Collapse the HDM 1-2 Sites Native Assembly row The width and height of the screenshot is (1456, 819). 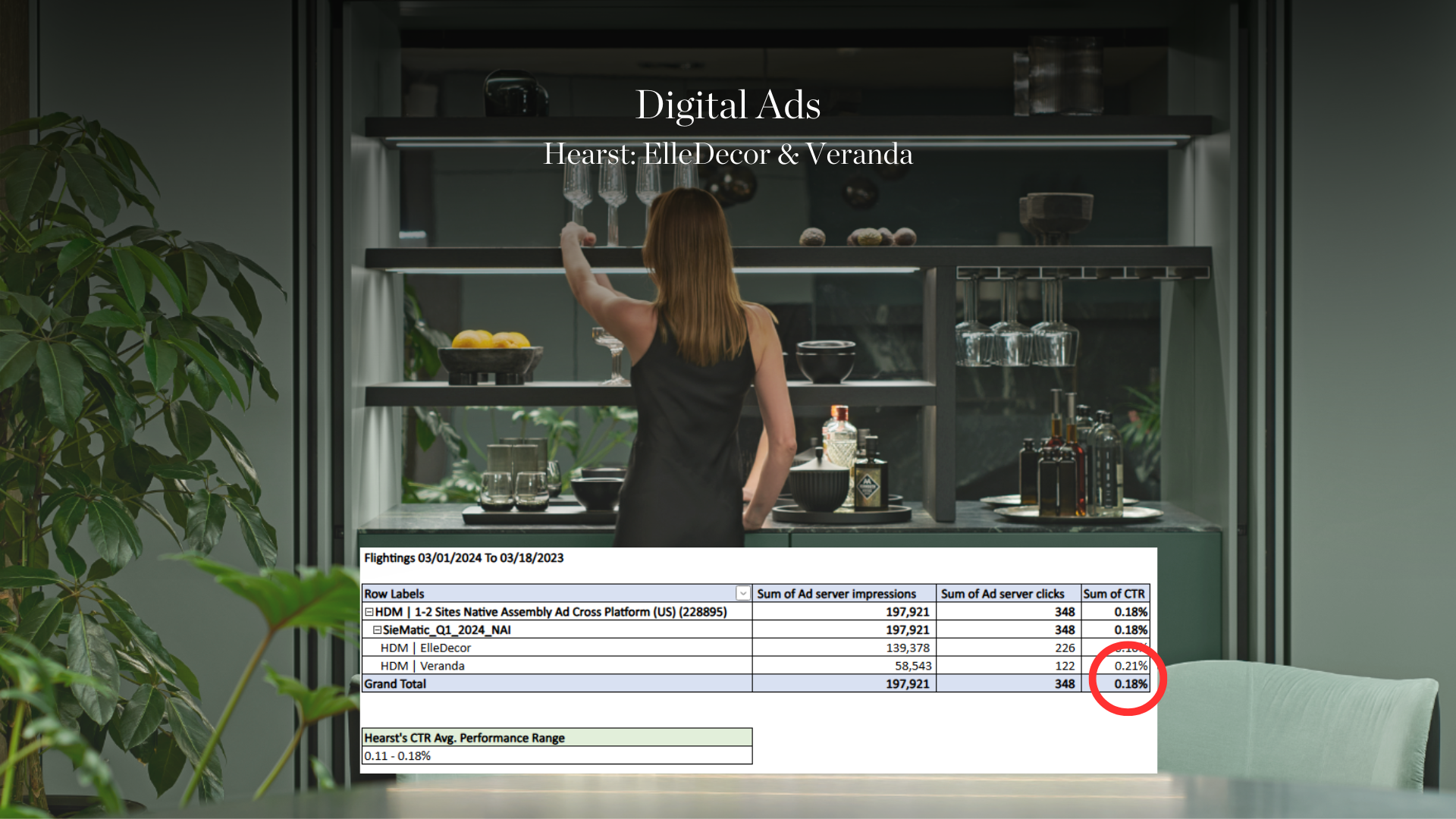click(x=369, y=612)
